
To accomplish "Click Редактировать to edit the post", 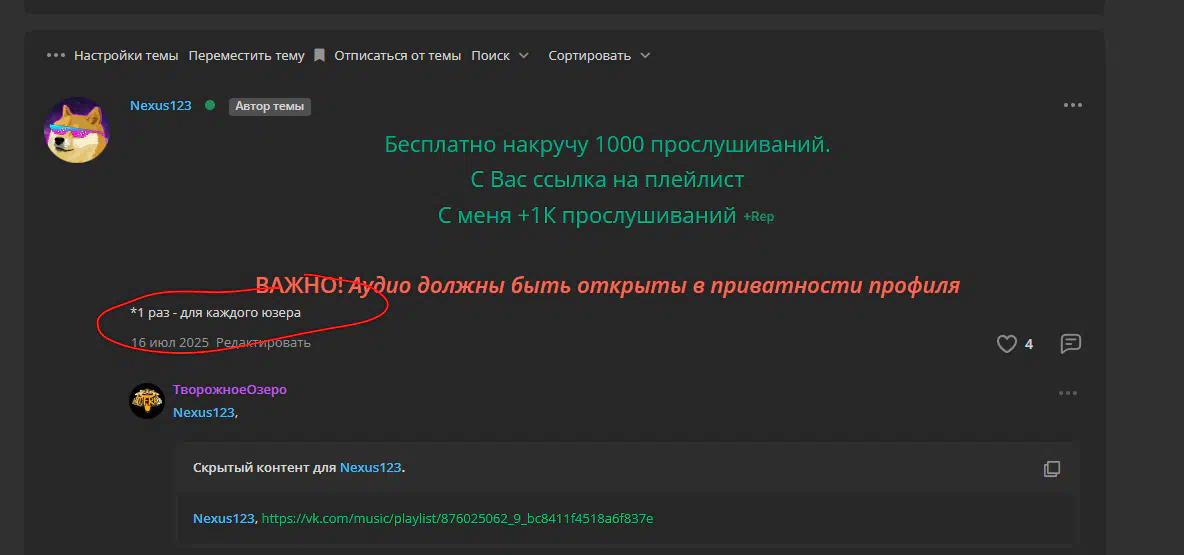I will pyautogui.click(x=263, y=342).
